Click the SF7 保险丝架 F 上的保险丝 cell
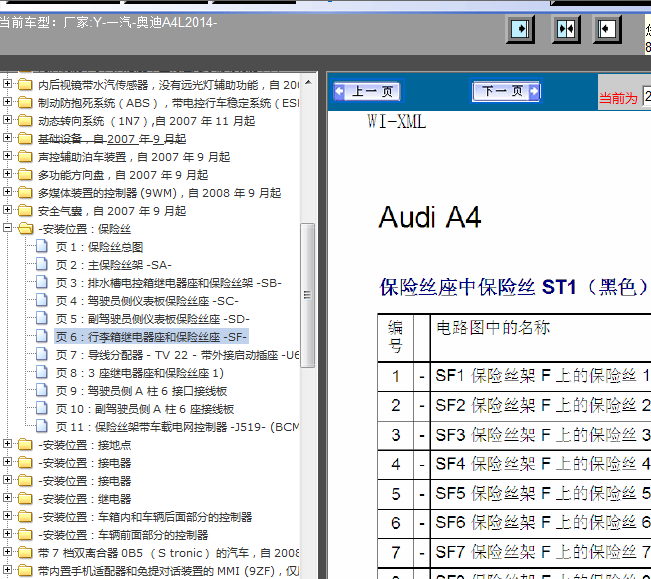651x579 pixels. coord(541,553)
